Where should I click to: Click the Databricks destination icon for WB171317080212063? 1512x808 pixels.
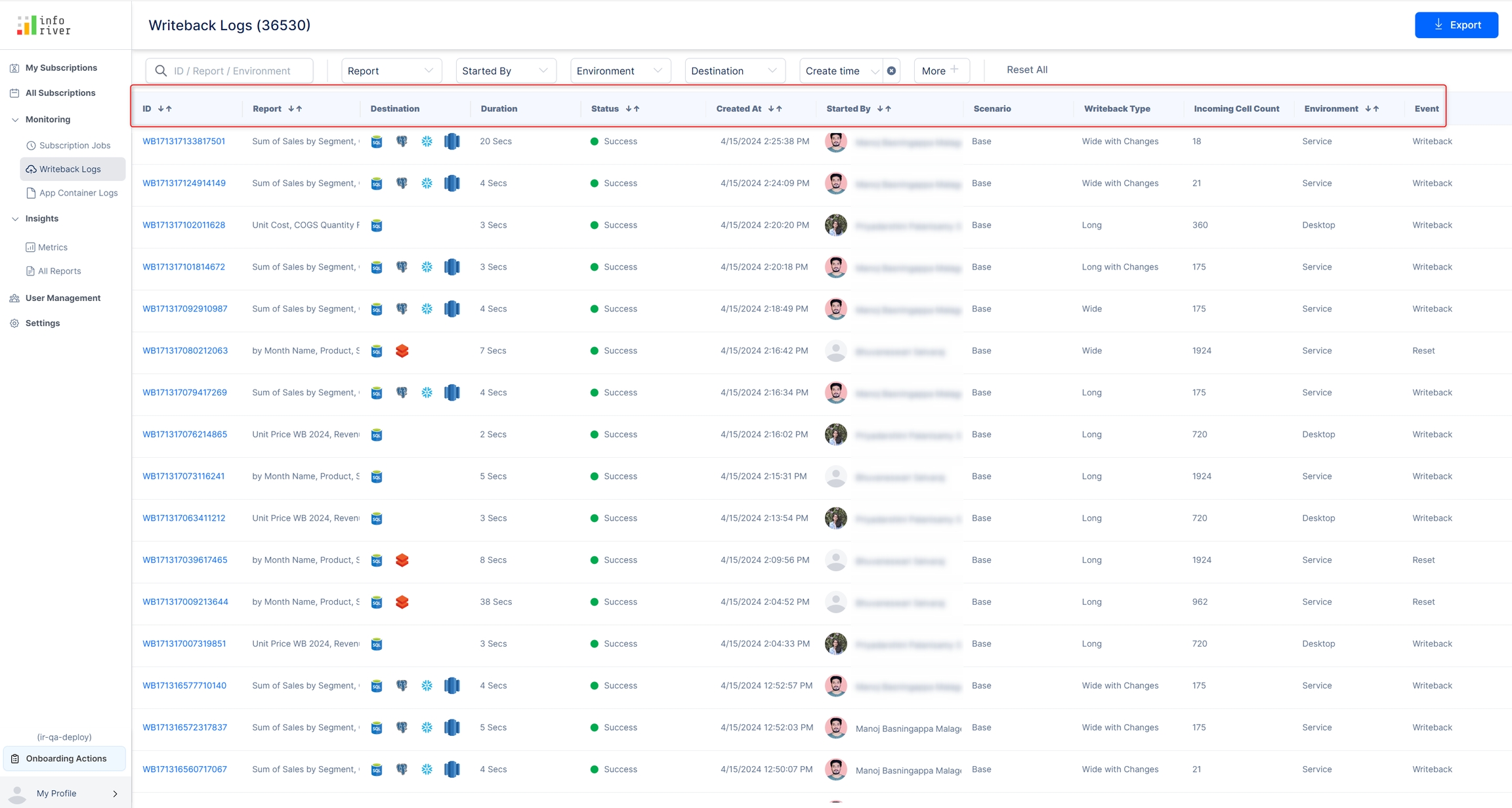pyautogui.click(x=402, y=351)
